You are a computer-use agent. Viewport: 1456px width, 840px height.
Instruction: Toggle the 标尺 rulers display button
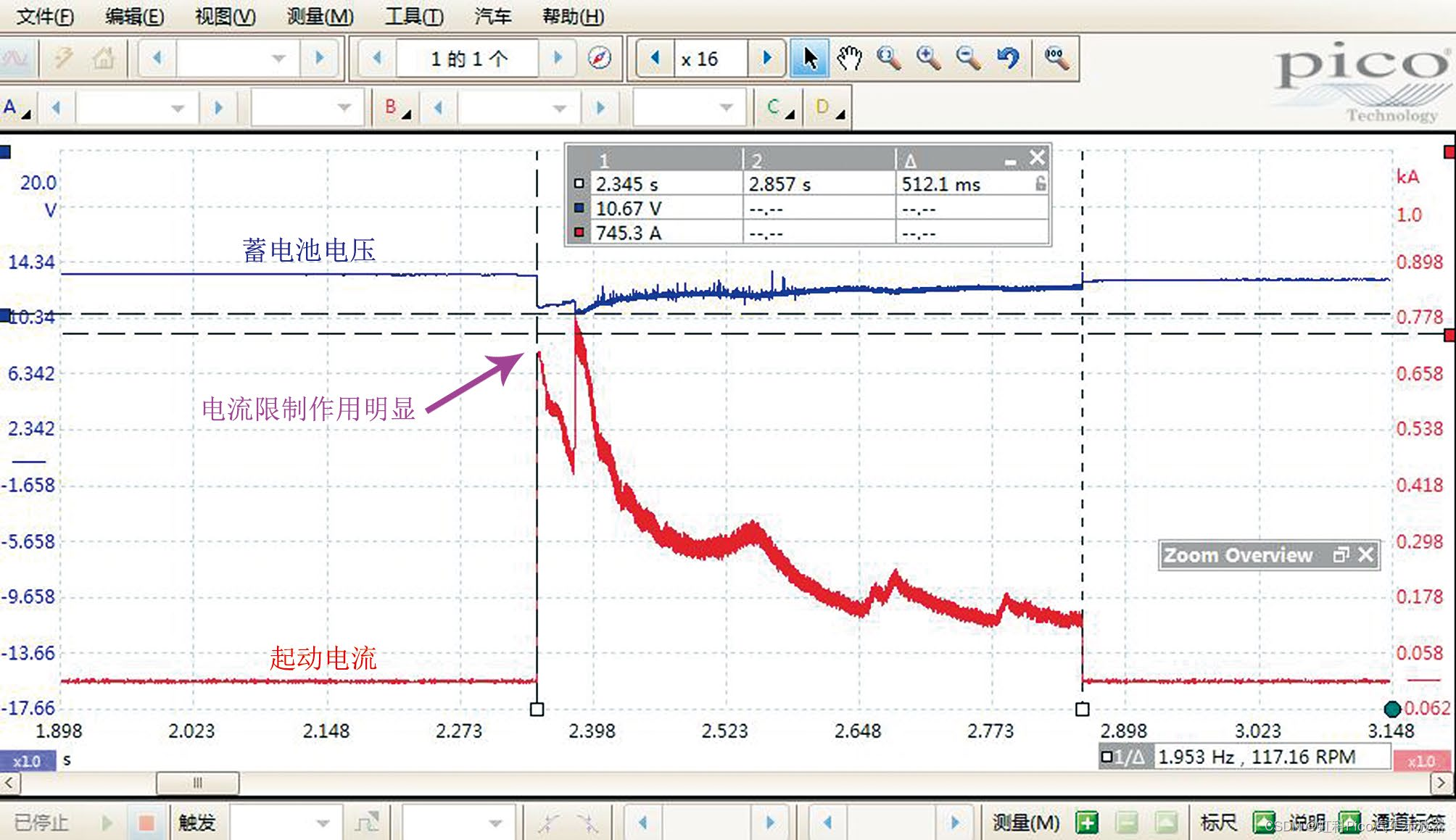1263,823
